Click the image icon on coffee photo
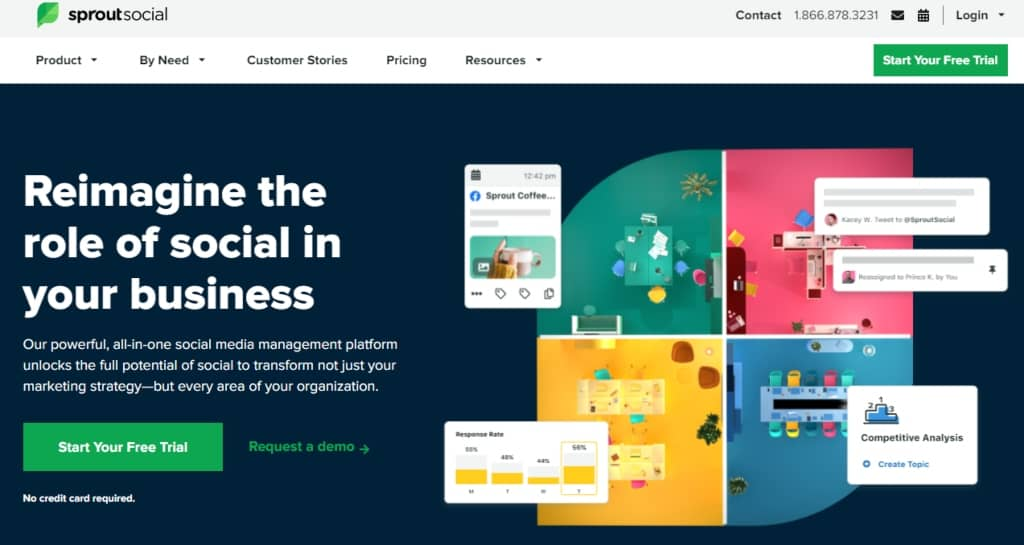Screen dimensions: 1024x545 click(x=483, y=266)
